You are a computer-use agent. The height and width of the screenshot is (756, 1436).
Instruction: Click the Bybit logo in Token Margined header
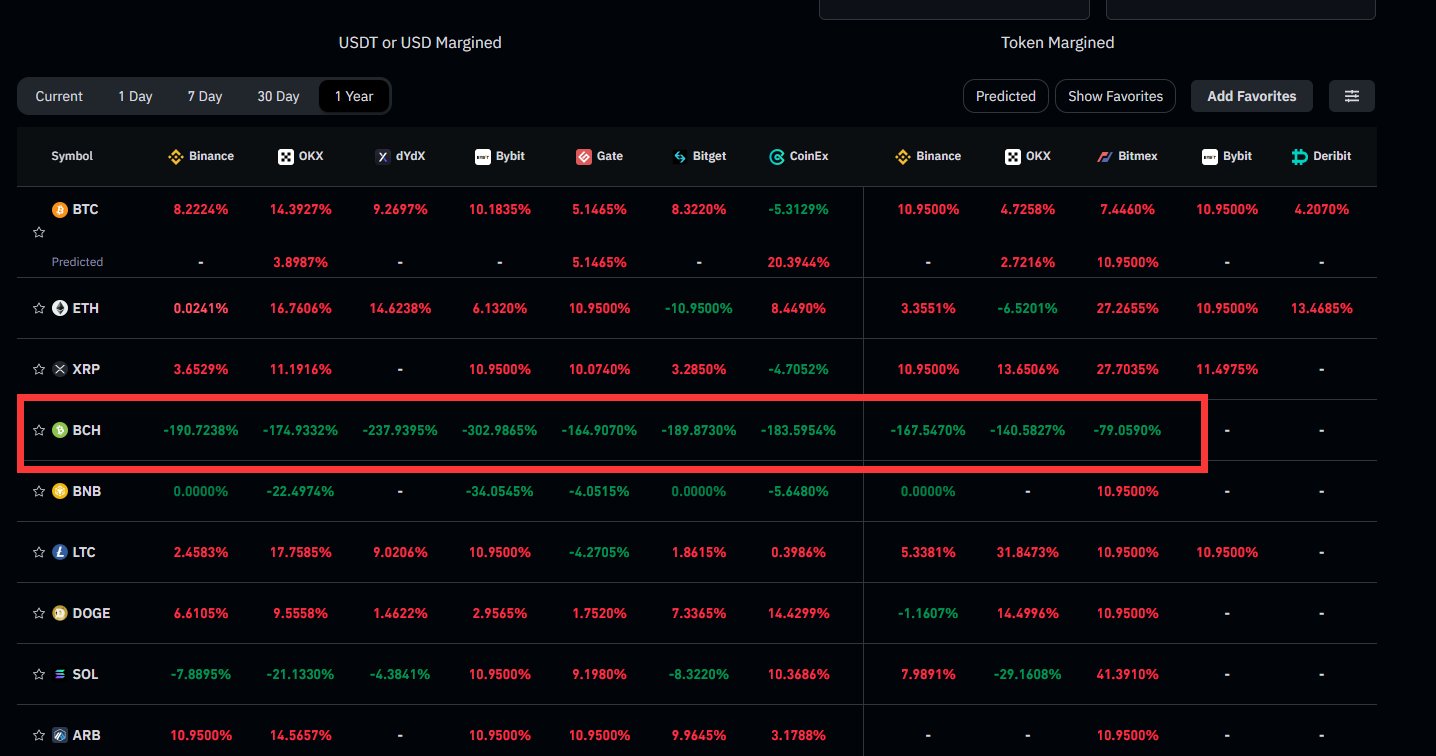coord(1209,156)
